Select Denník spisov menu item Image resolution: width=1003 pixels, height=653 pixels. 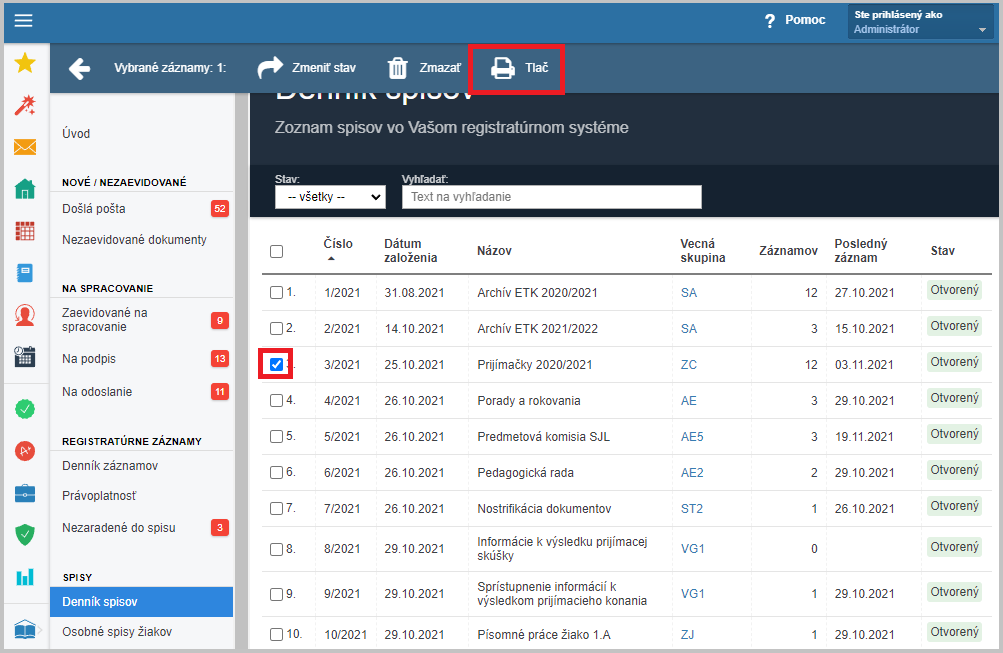click(x=141, y=602)
